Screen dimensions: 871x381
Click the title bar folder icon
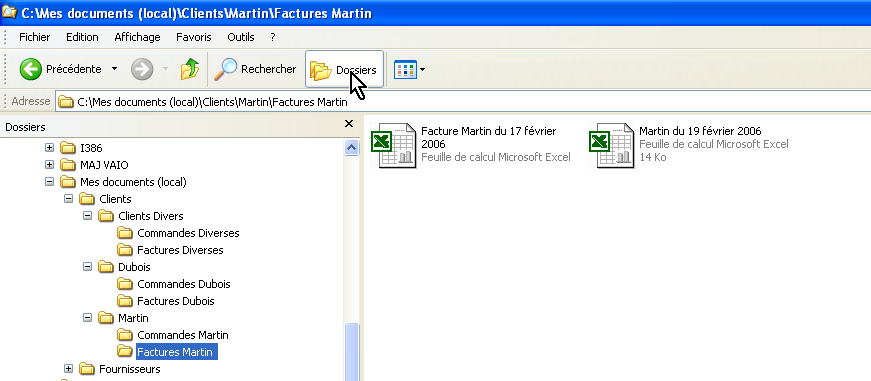point(9,12)
